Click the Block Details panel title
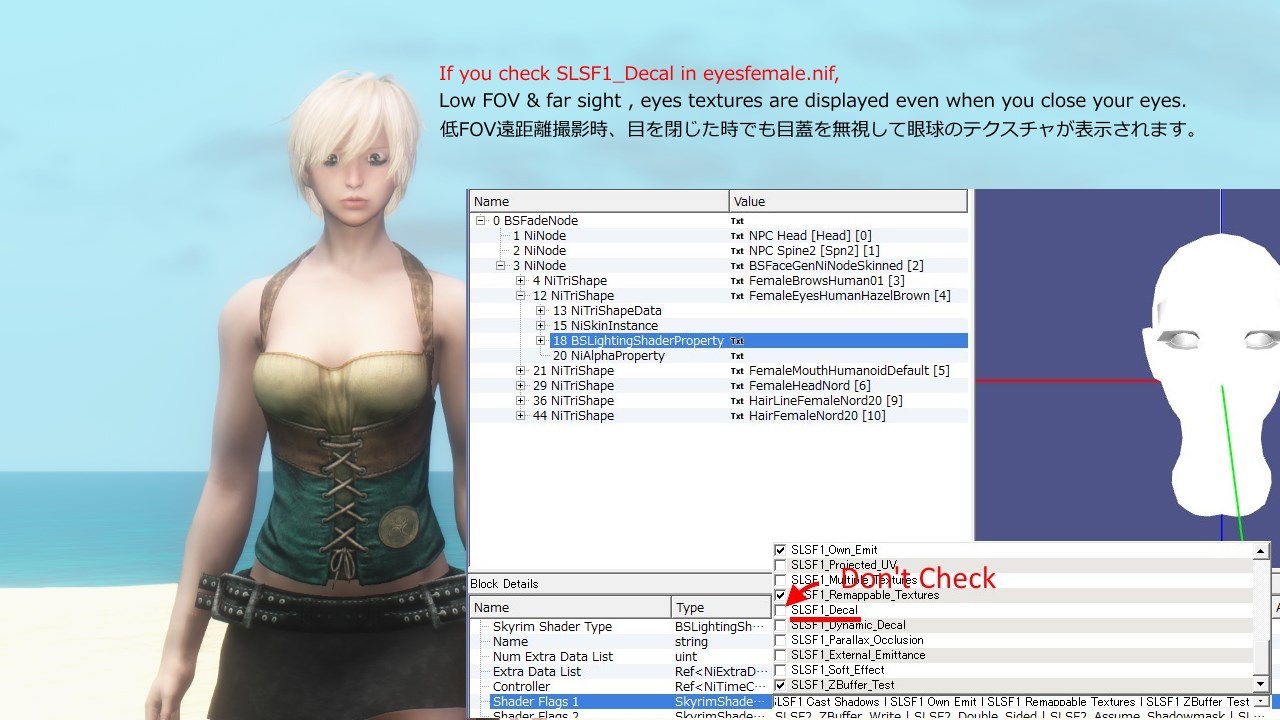Screen dimensions: 1280x720 point(504,584)
